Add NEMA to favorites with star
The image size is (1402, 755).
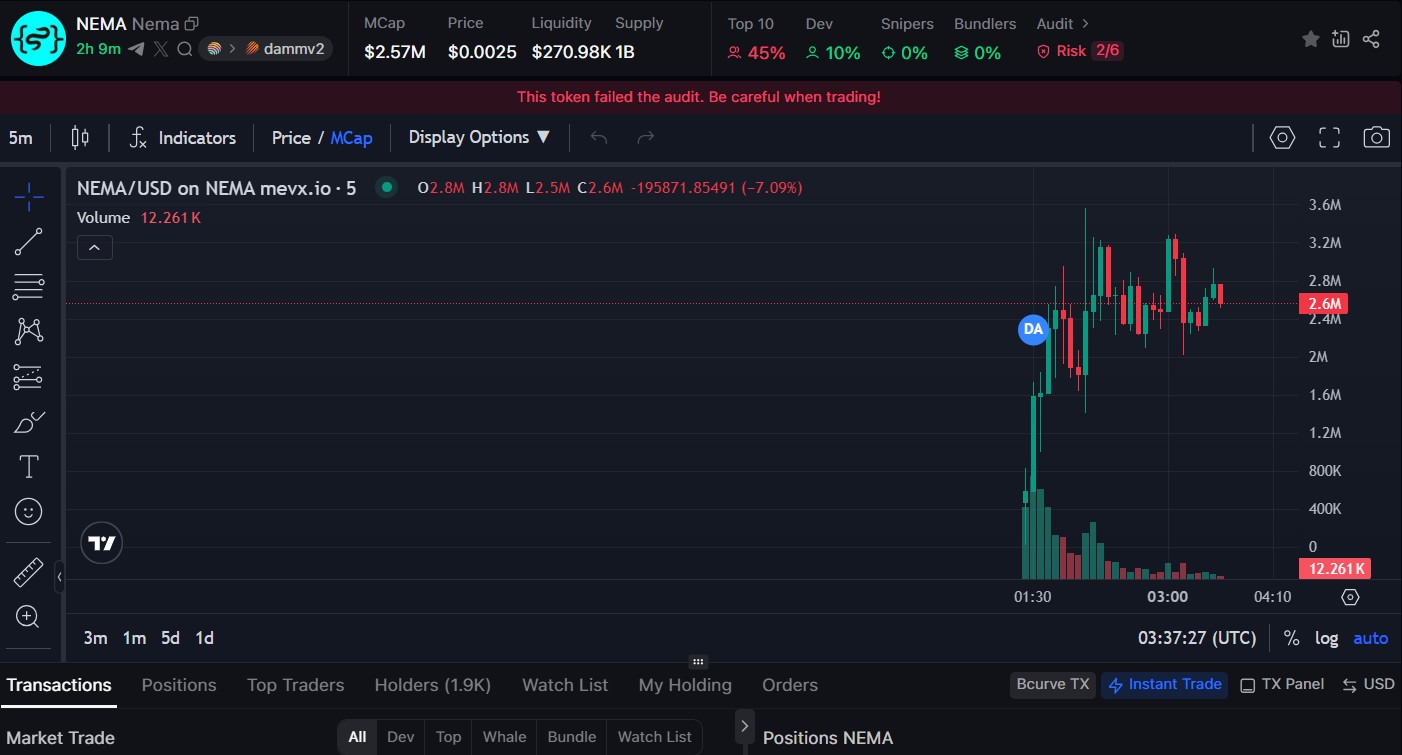coord(1310,39)
